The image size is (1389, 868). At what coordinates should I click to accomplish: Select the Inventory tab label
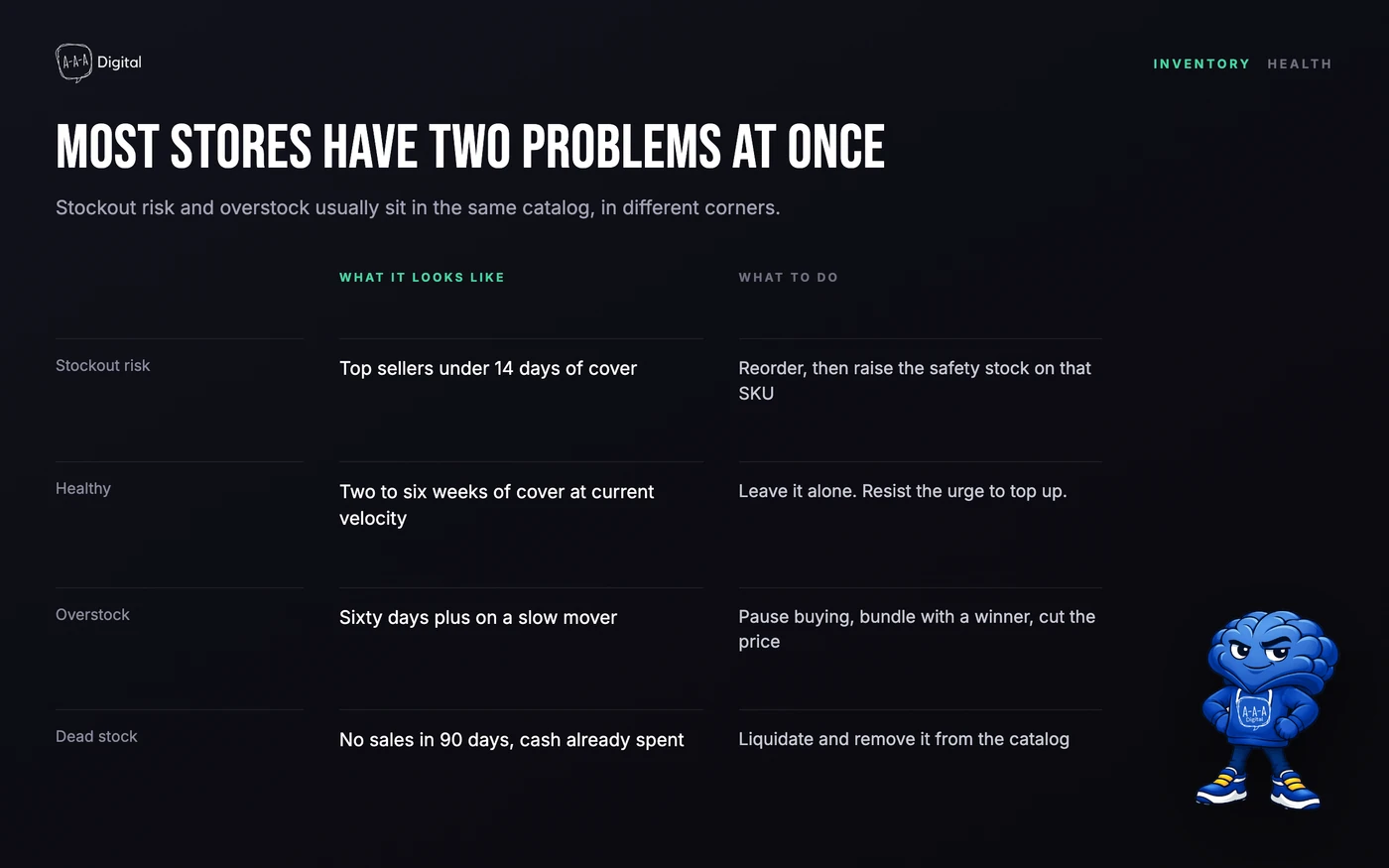pos(1201,63)
